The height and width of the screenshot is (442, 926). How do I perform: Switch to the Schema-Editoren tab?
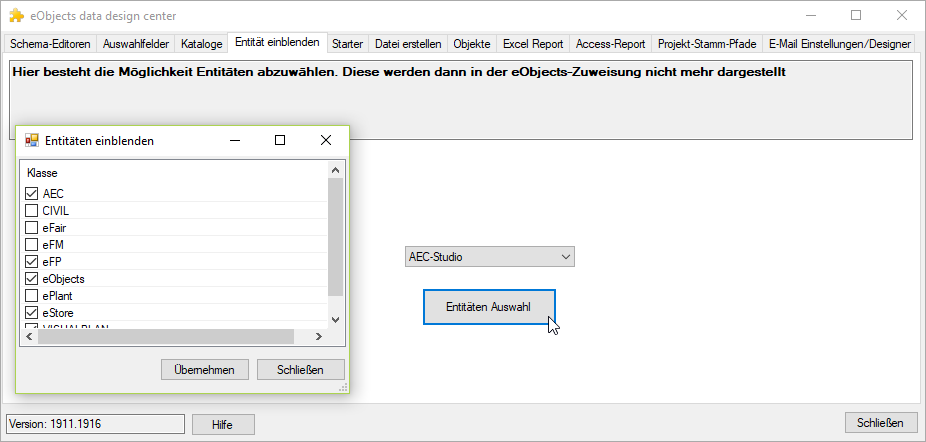coord(50,44)
